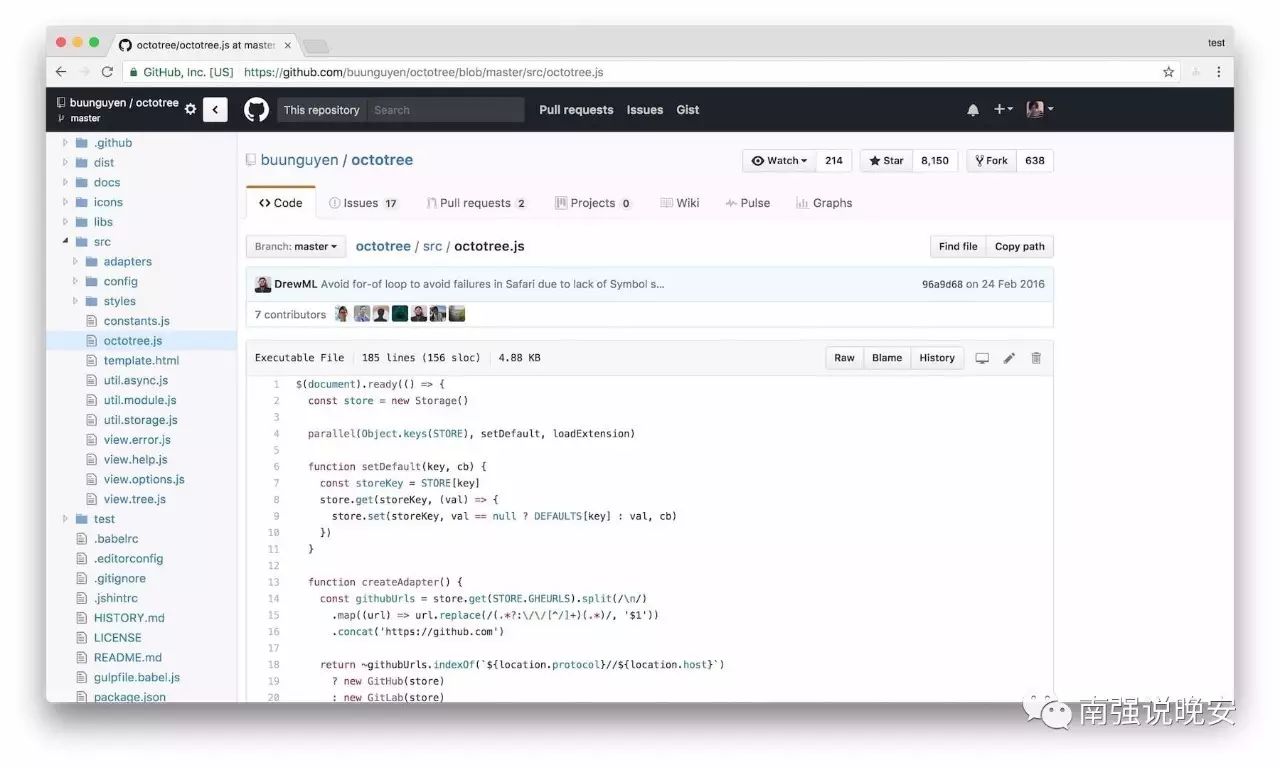Expand the libs folder
1280x768 pixels.
66,222
